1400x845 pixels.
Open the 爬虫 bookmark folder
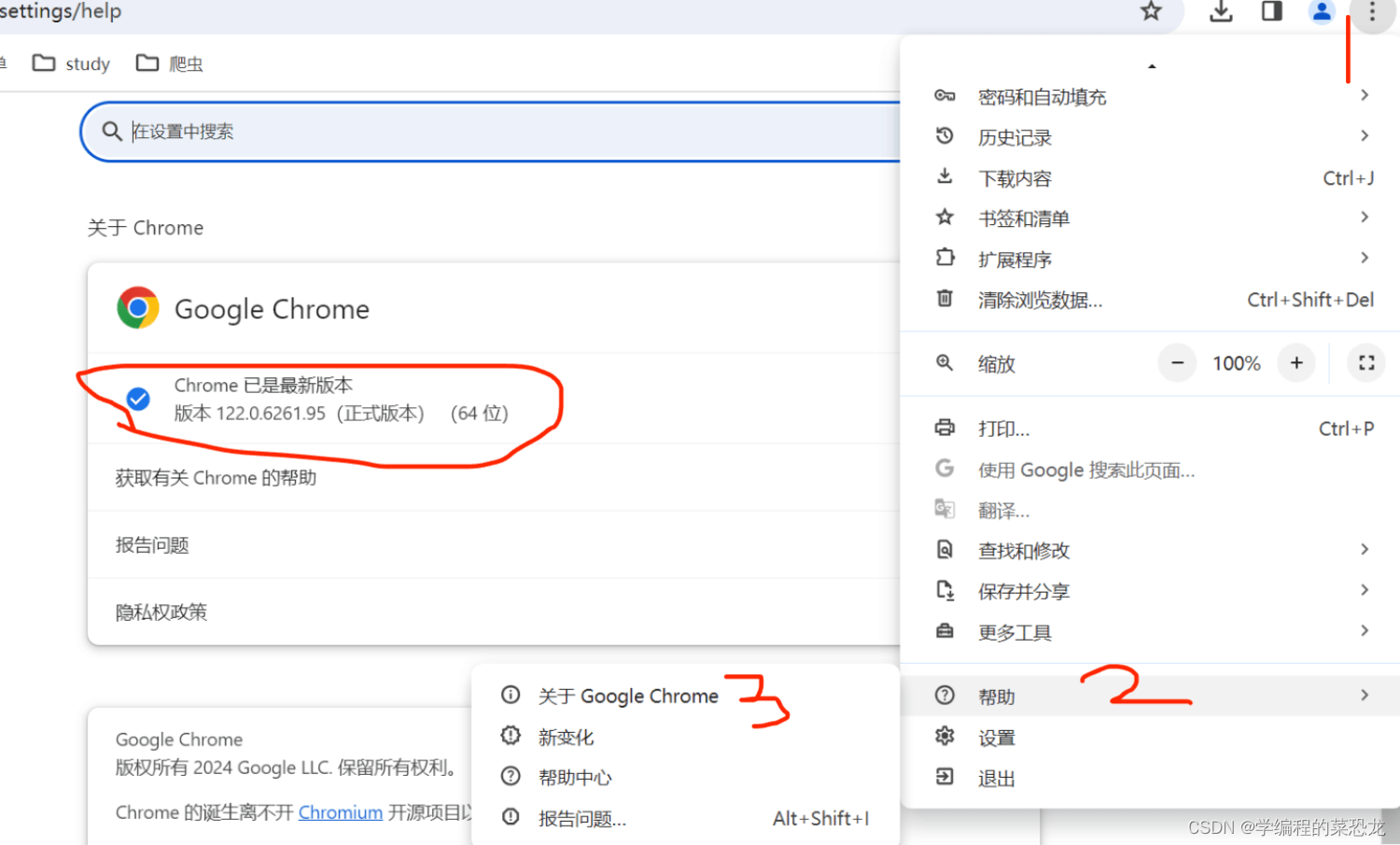(x=169, y=63)
